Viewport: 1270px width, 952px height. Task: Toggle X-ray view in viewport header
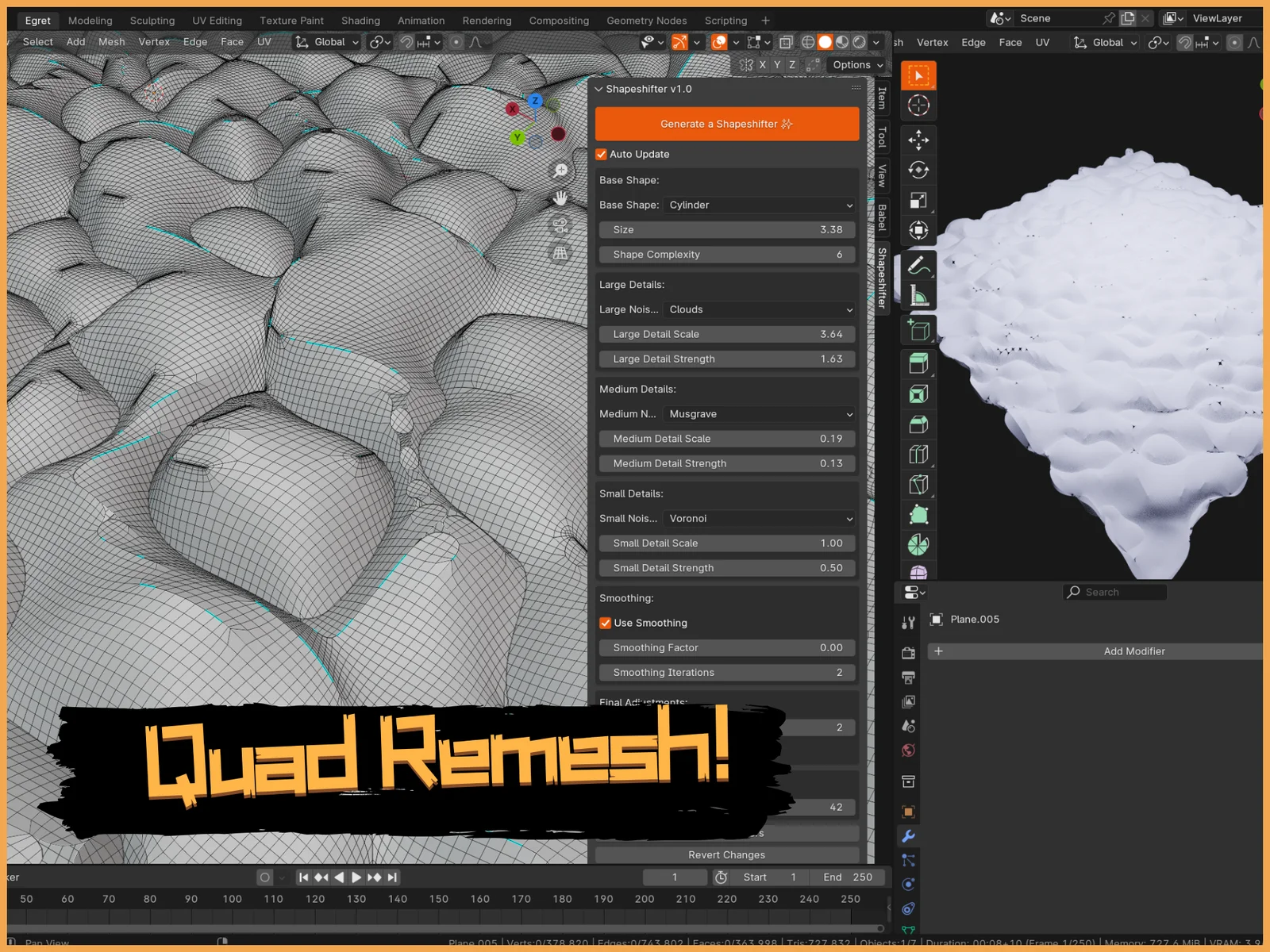pyautogui.click(x=785, y=42)
